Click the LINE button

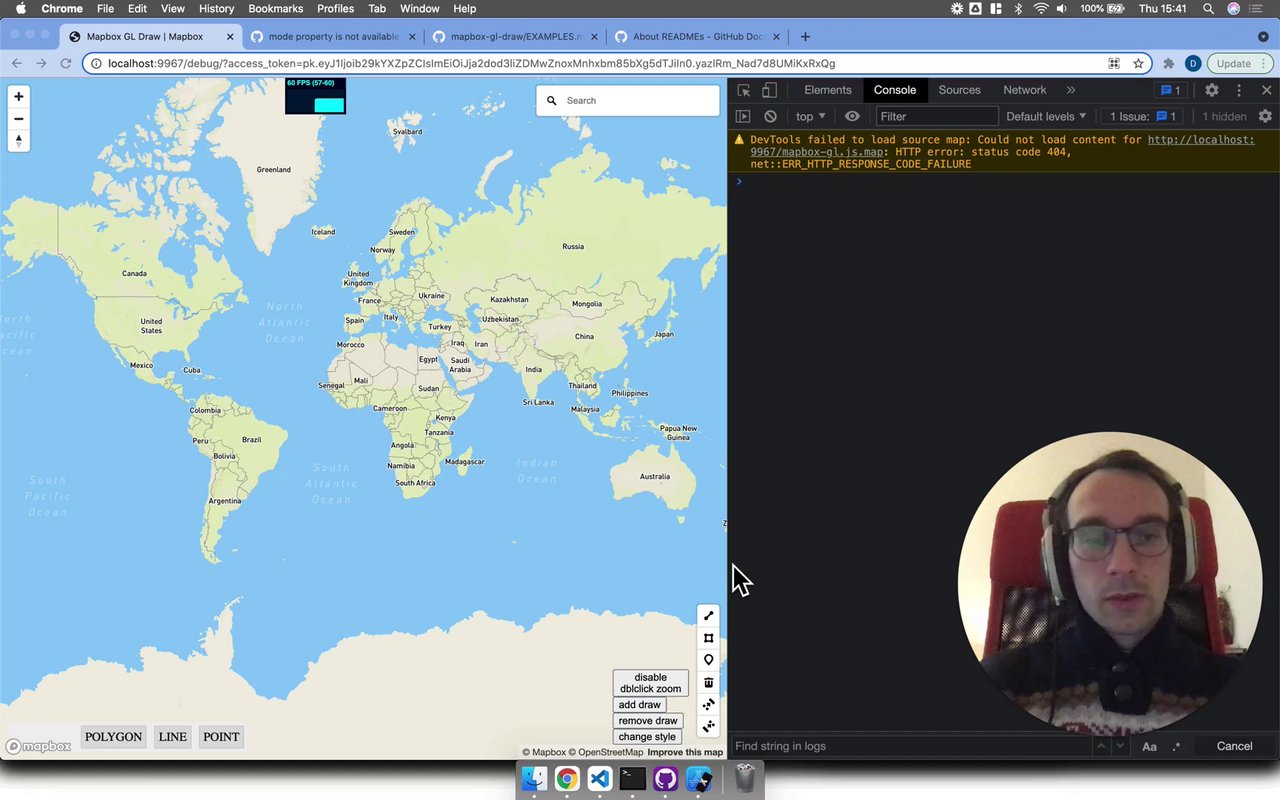(172, 737)
